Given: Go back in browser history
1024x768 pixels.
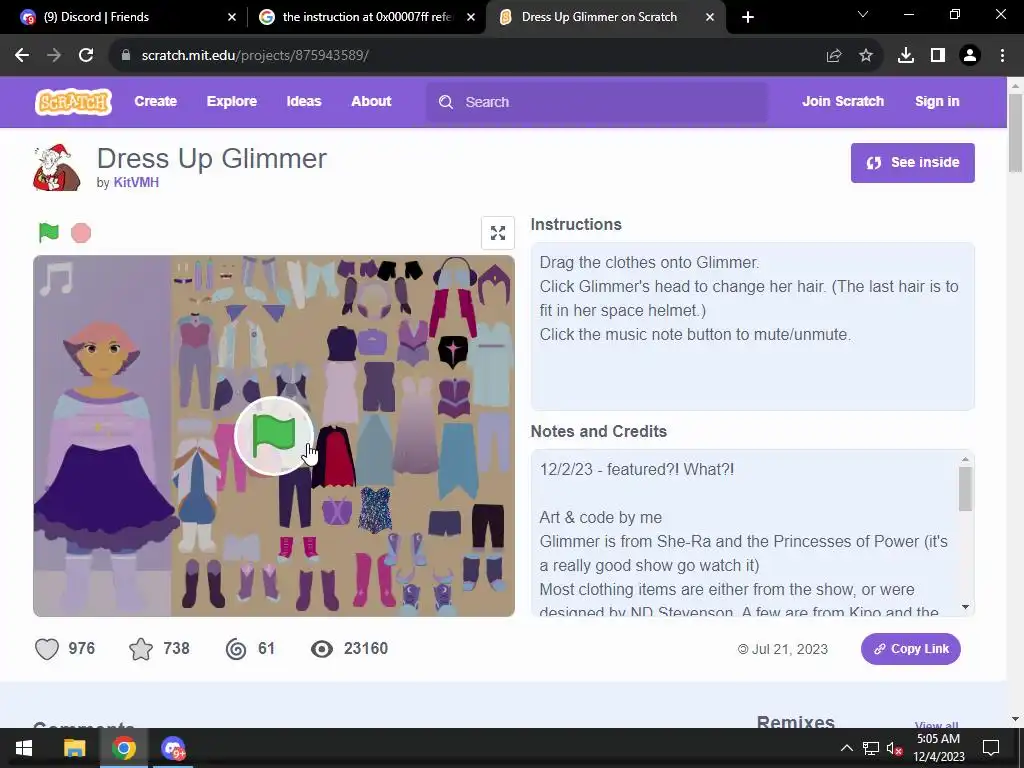Looking at the screenshot, I should pyautogui.click(x=22, y=56).
